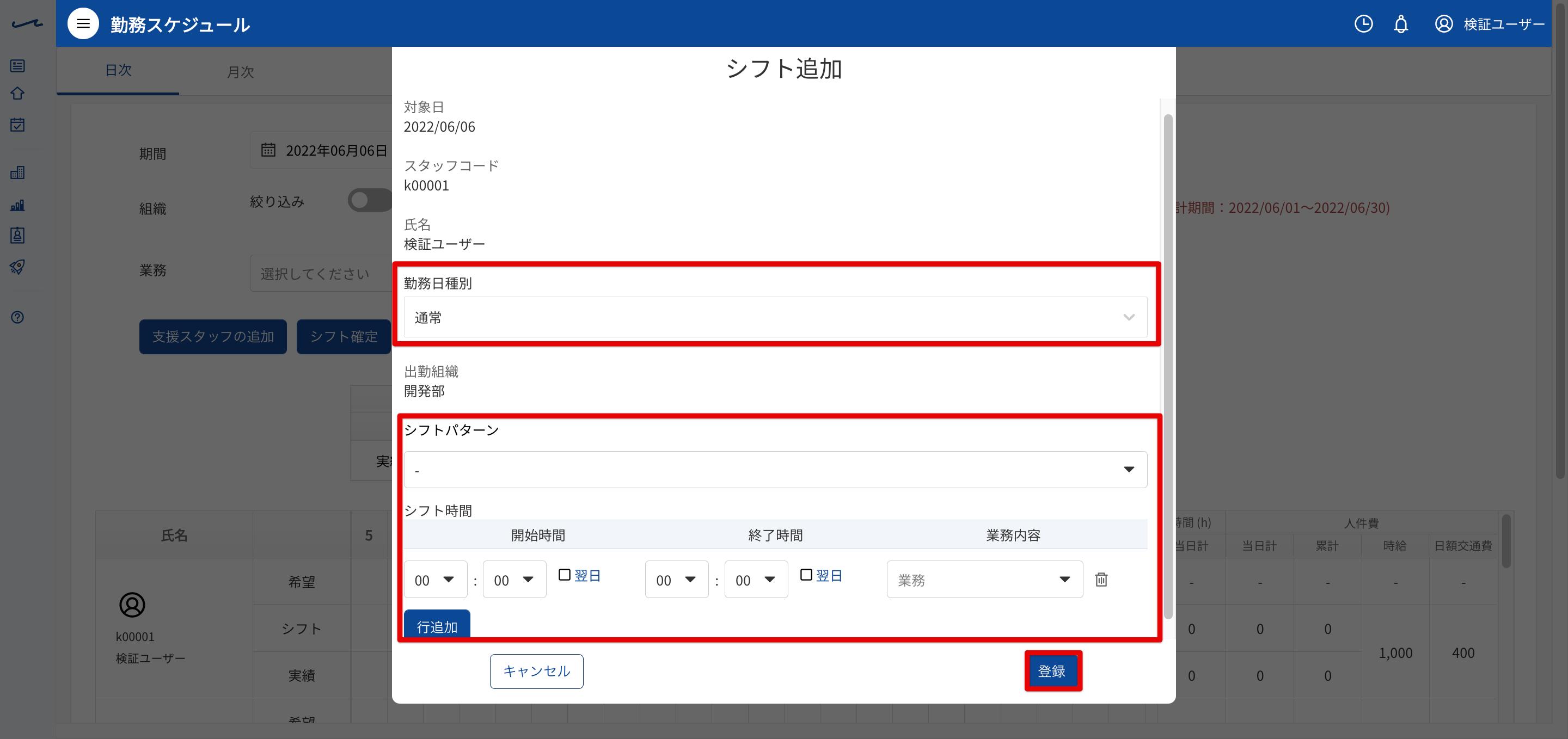Click the app logo in sidebar
This screenshot has width=1568, height=739.
27,24
